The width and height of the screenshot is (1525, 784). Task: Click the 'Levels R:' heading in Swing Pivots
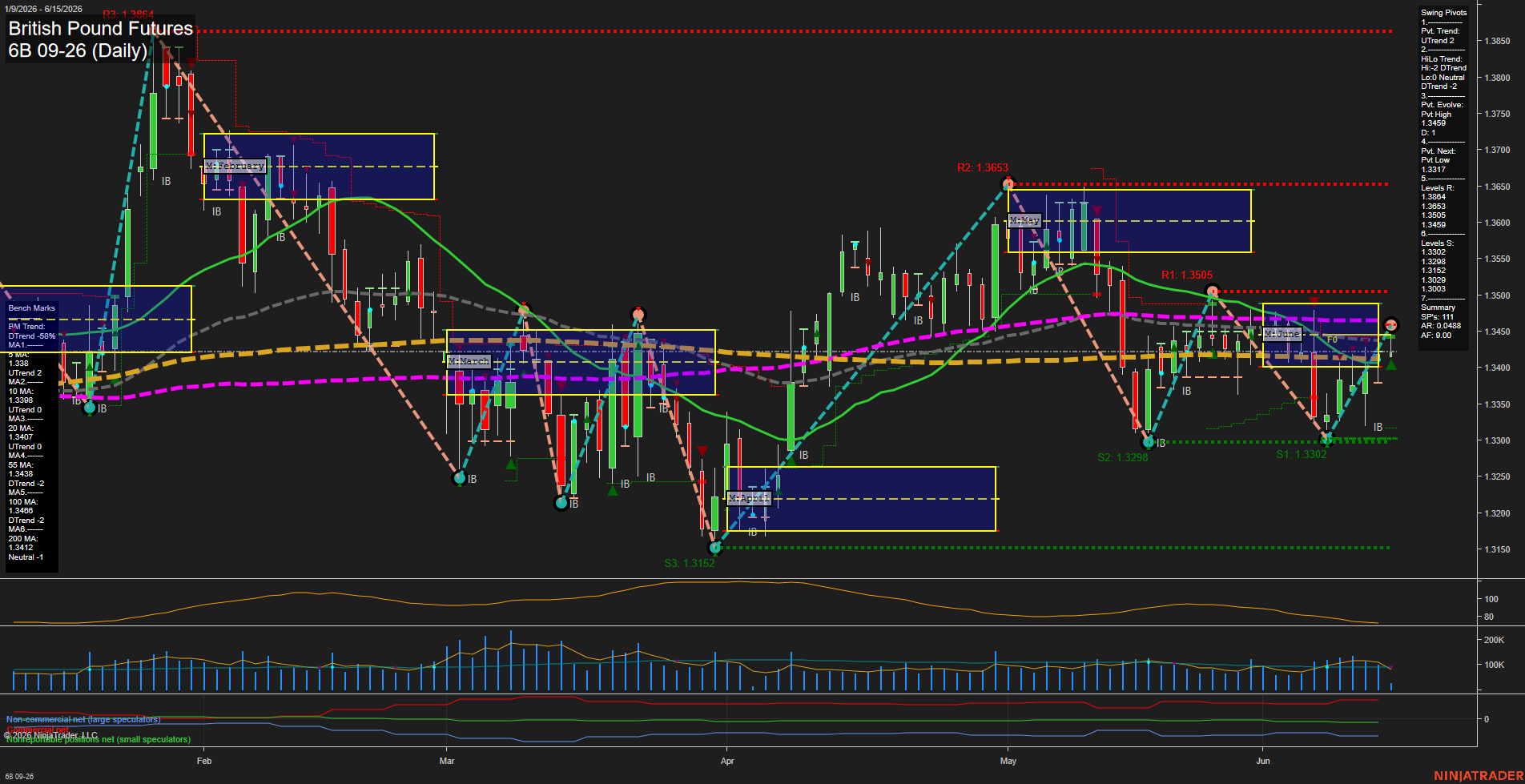(1438, 188)
